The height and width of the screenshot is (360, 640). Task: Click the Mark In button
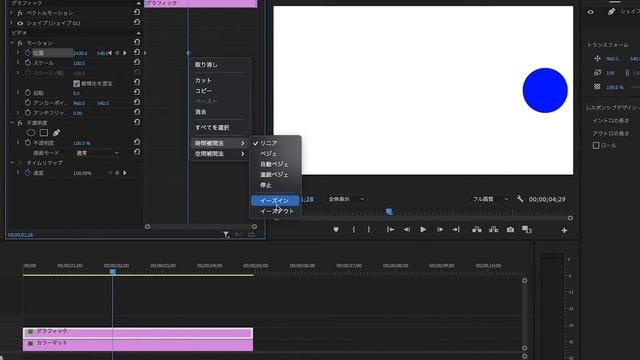coord(353,230)
